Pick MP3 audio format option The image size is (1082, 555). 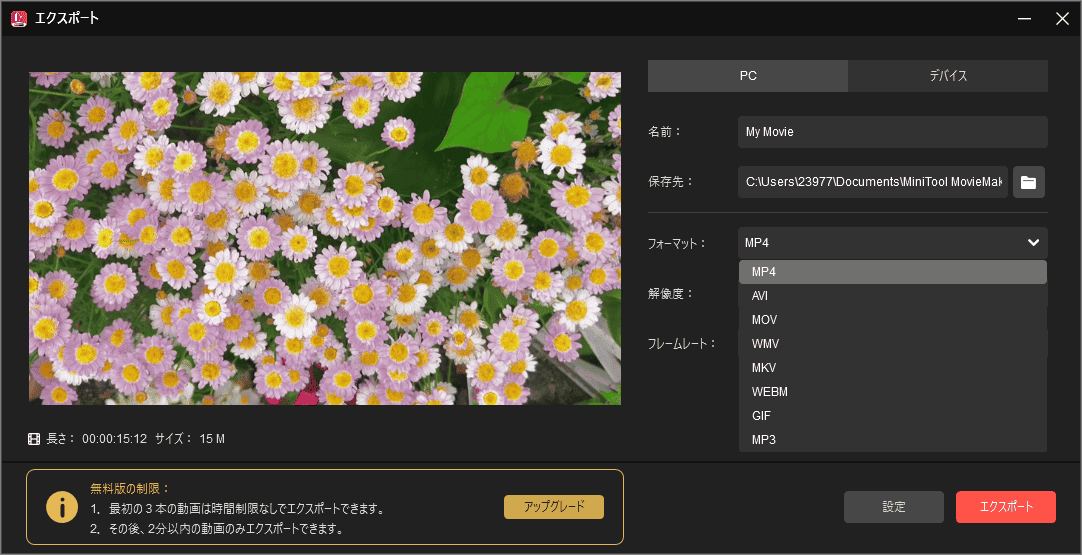point(892,440)
